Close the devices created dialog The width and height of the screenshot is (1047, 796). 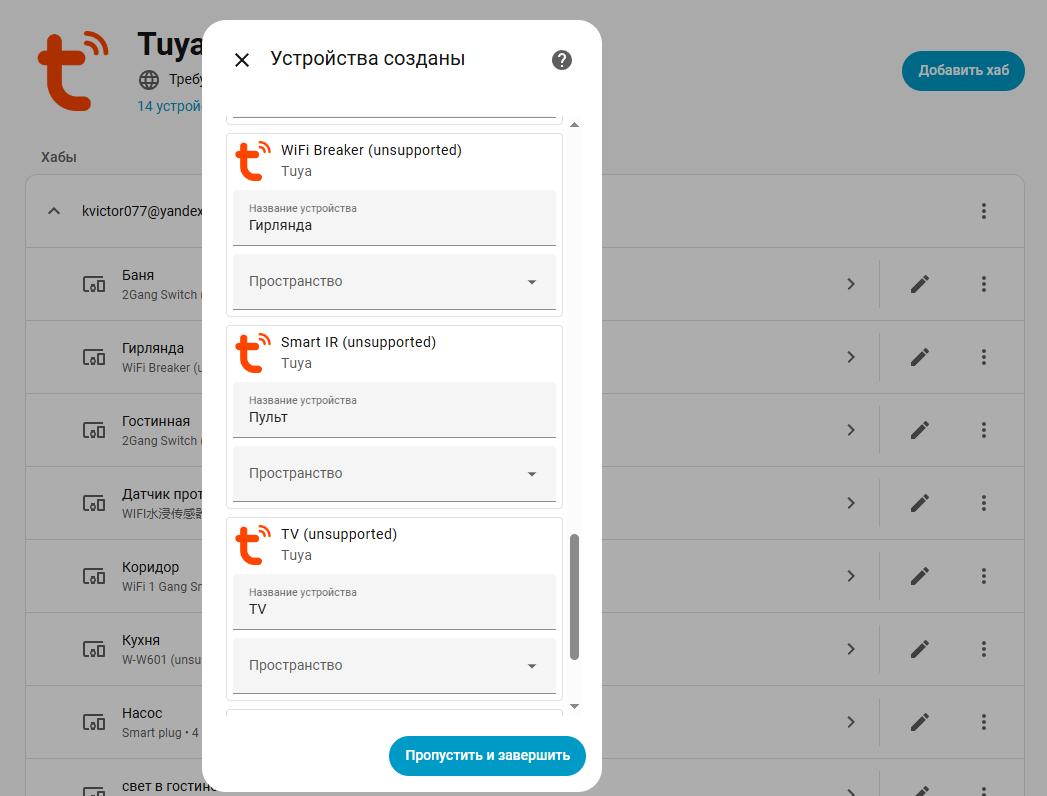242,60
